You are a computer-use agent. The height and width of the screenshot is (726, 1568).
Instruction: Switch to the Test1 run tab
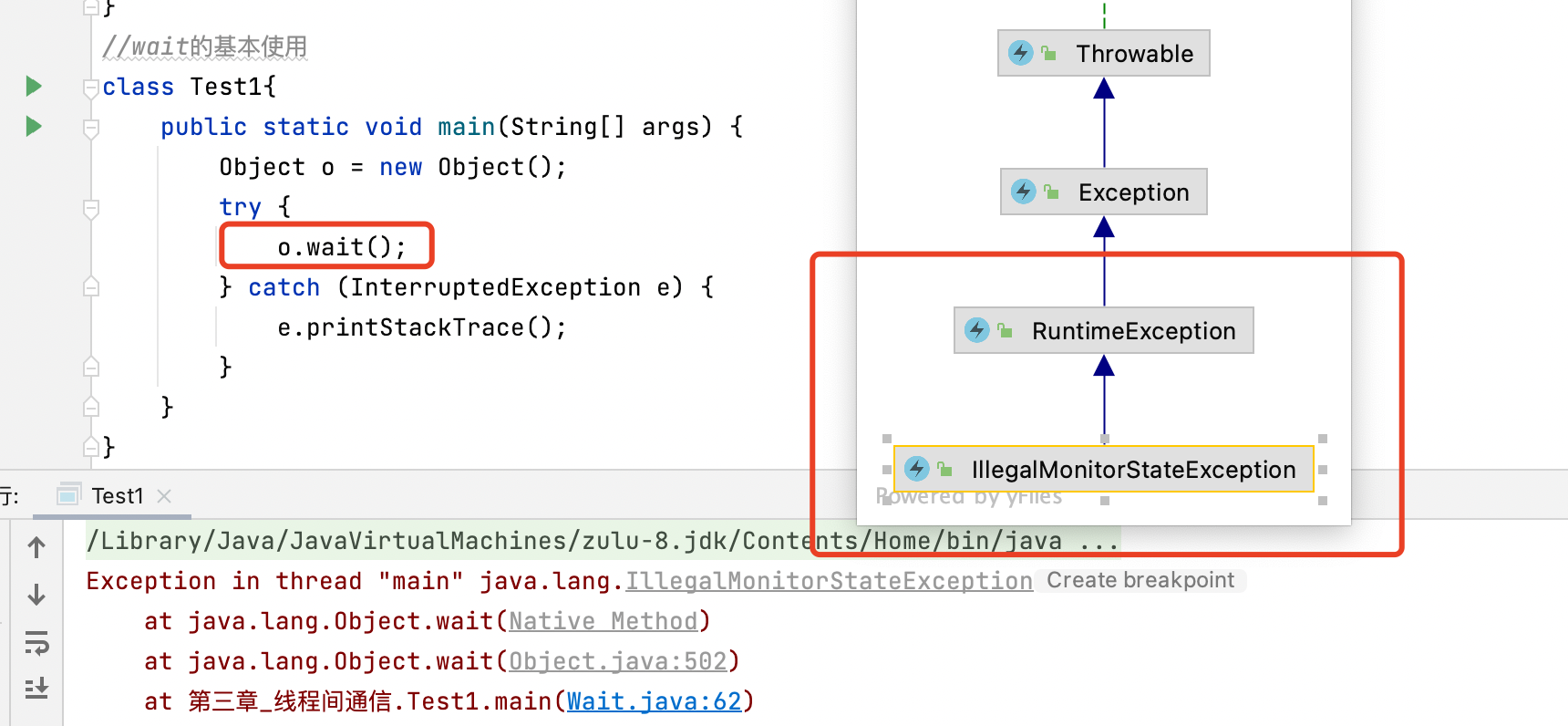point(117,496)
